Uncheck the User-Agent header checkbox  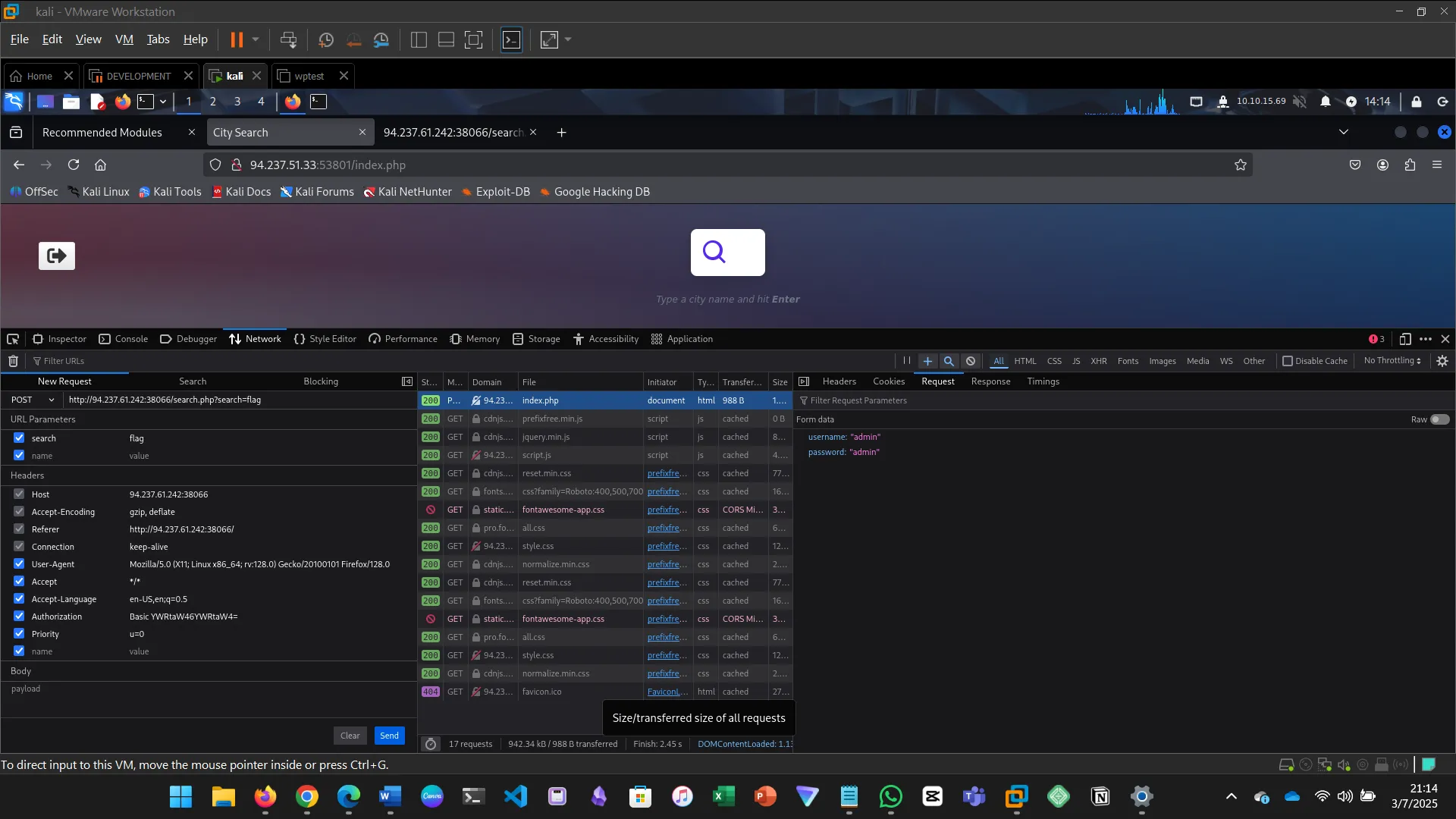click(19, 564)
